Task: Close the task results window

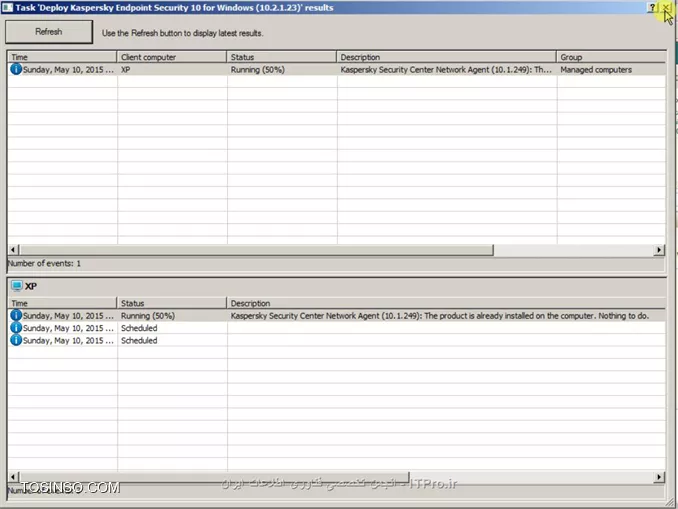Action: 665,7
